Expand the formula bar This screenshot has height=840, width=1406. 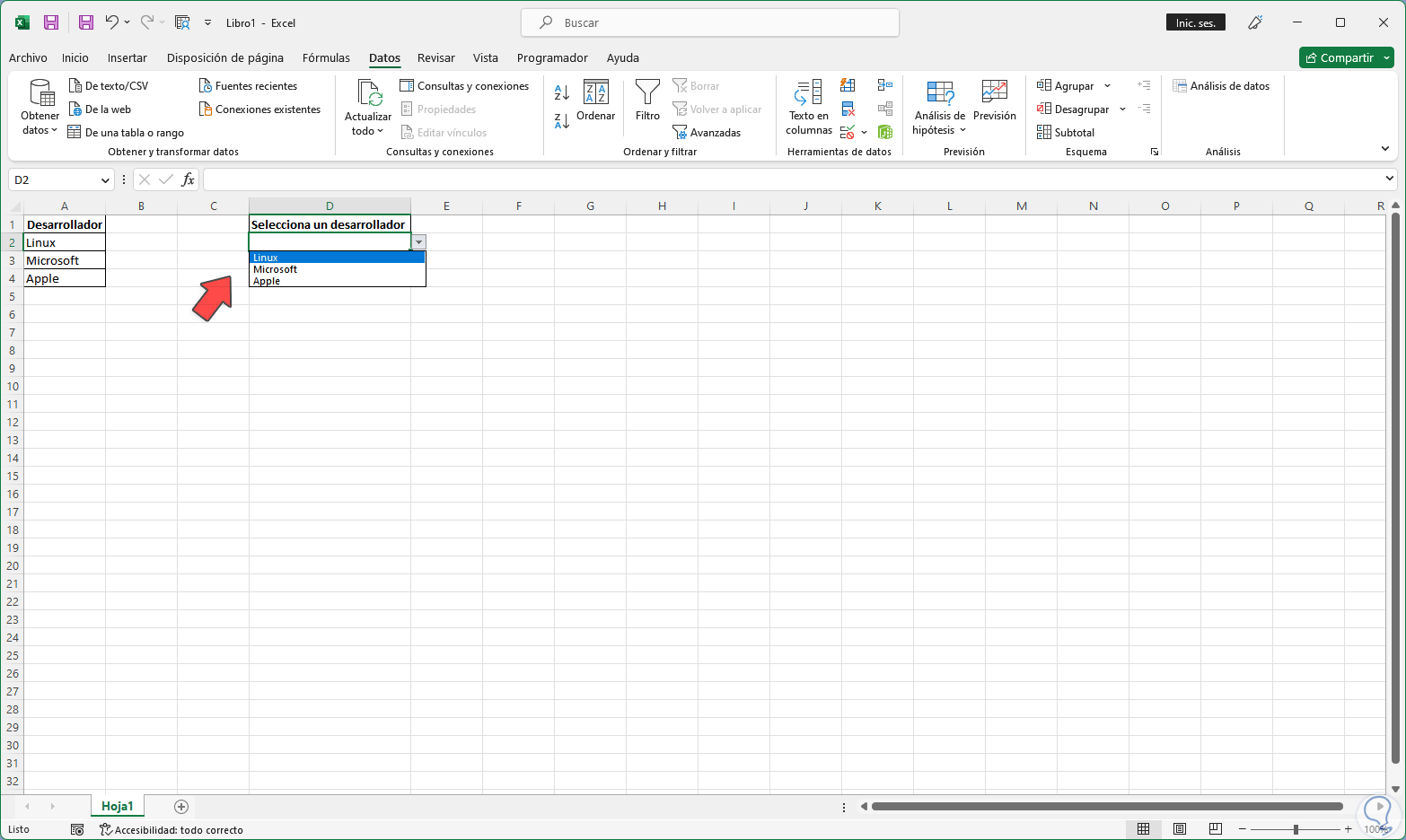coord(1390,179)
